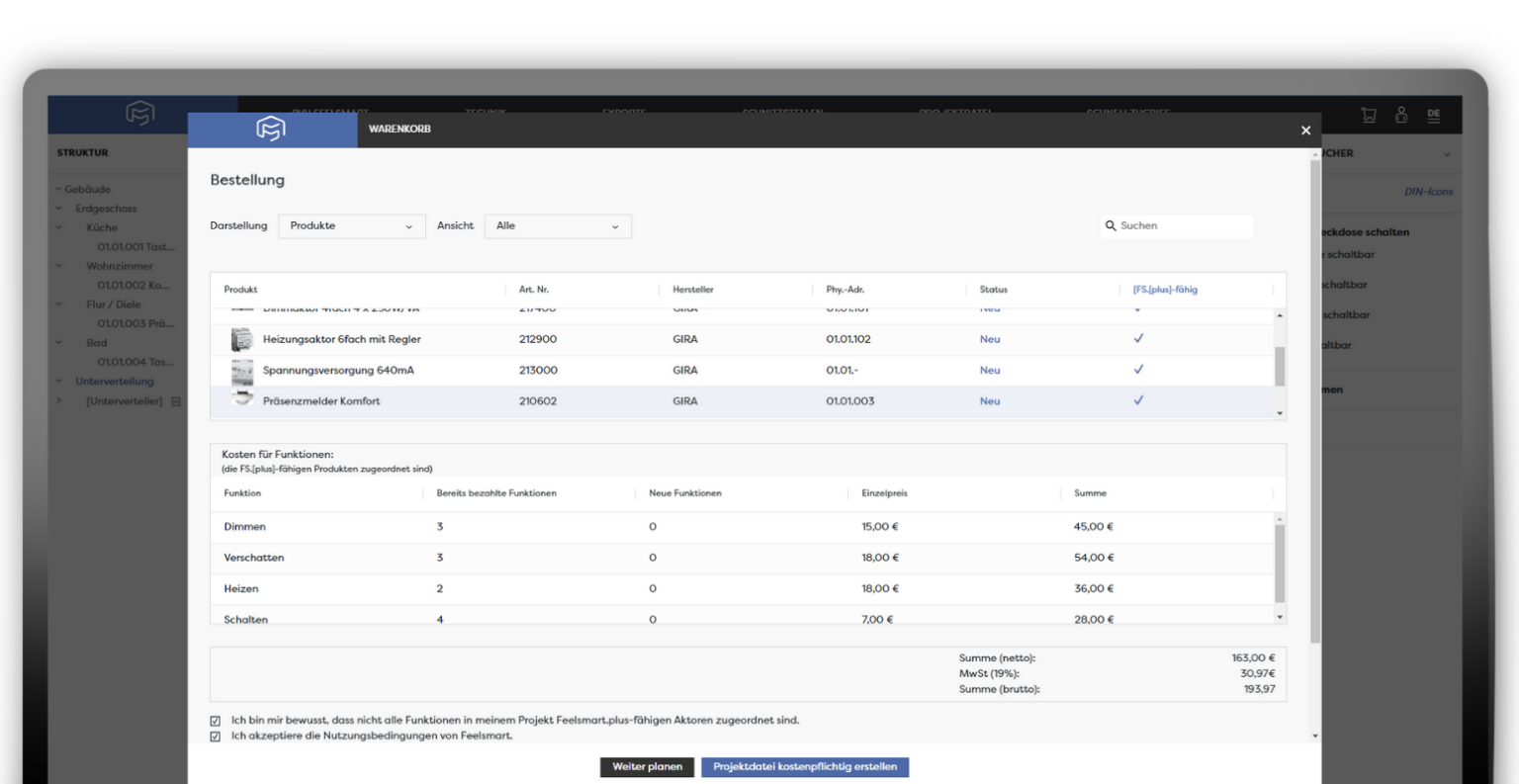Click the Neu status in Präsenzmelder row
The width and height of the screenshot is (1519, 784).
[x=990, y=401]
